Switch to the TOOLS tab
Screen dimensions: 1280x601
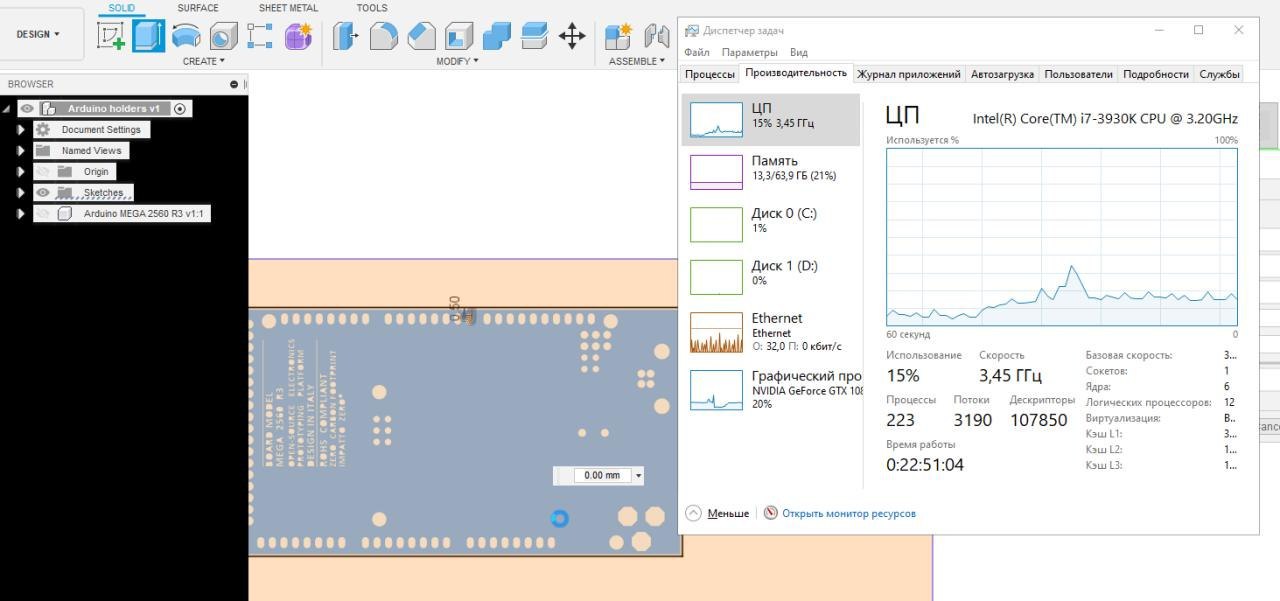(372, 8)
